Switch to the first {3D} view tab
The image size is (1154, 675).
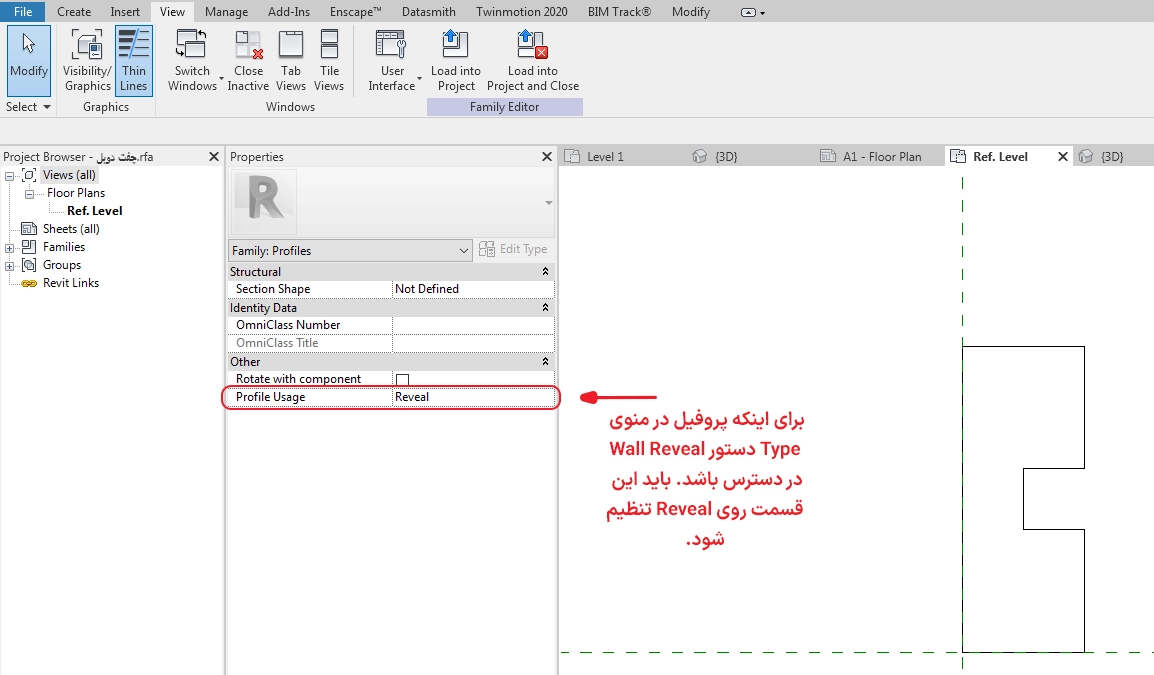coord(726,157)
